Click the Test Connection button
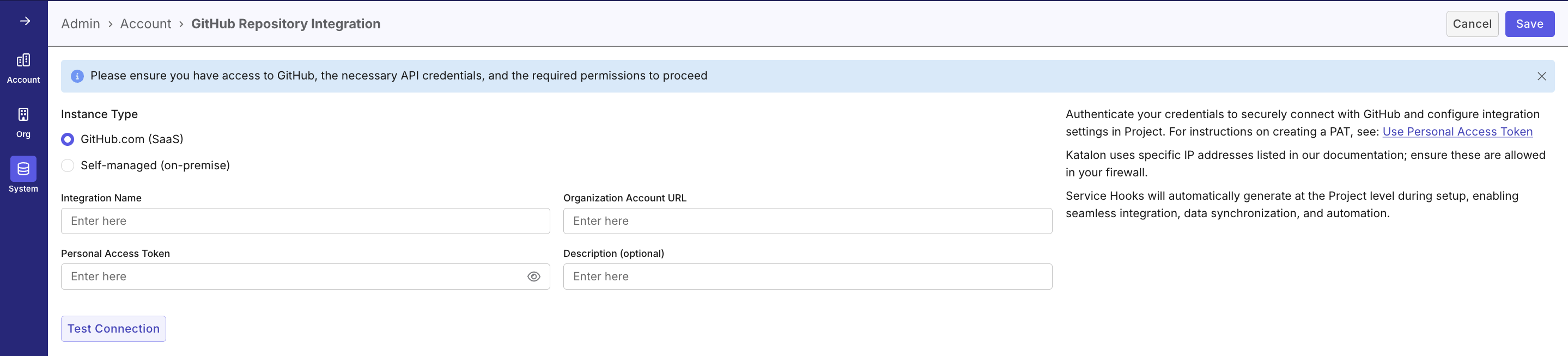The image size is (1568, 356). click(x=113, y=329)
